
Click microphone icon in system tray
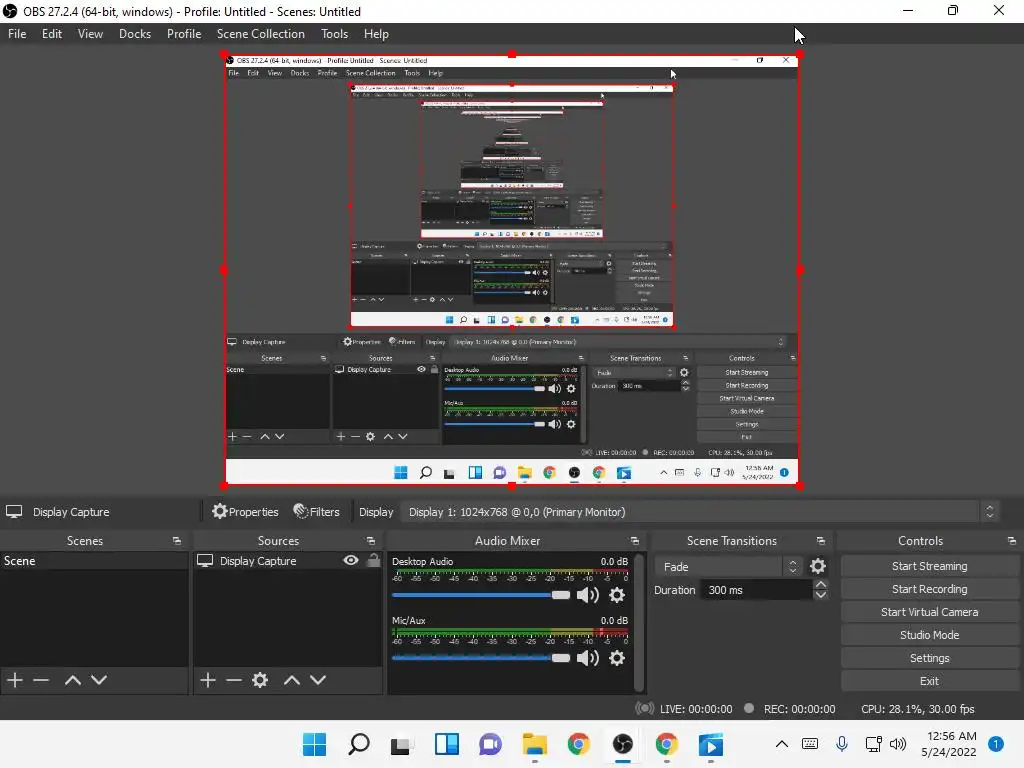pos(842,744)
